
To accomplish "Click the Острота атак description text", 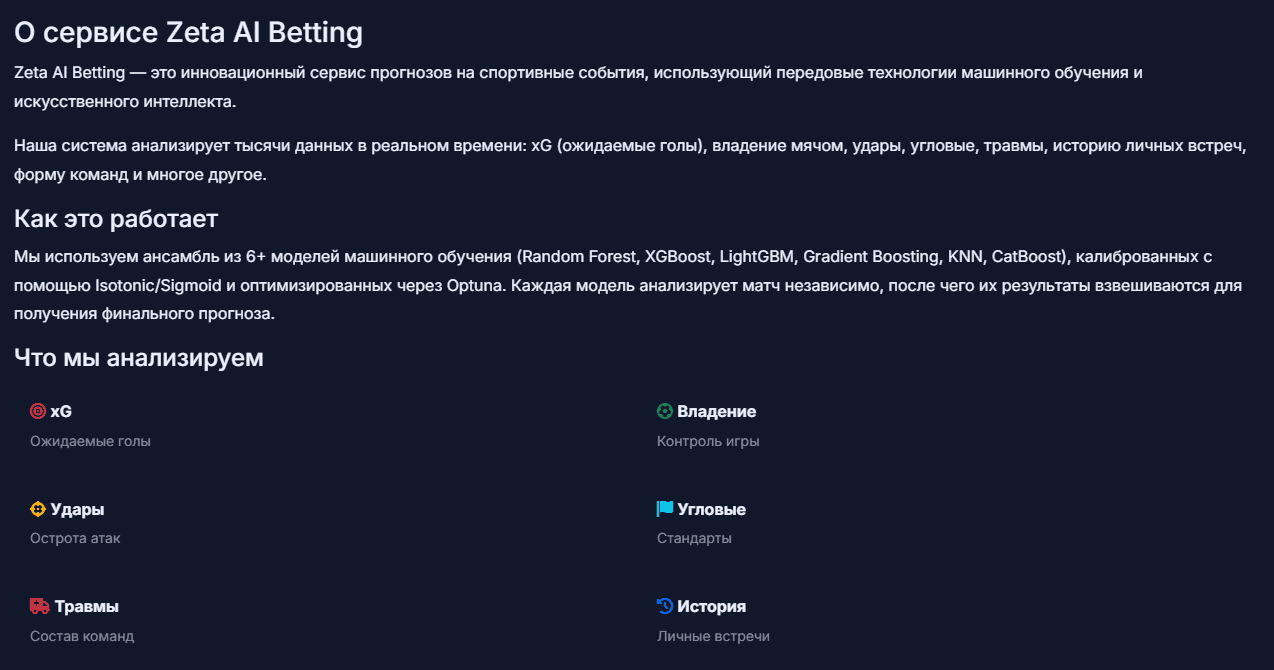I will click(x=75, y=538).
